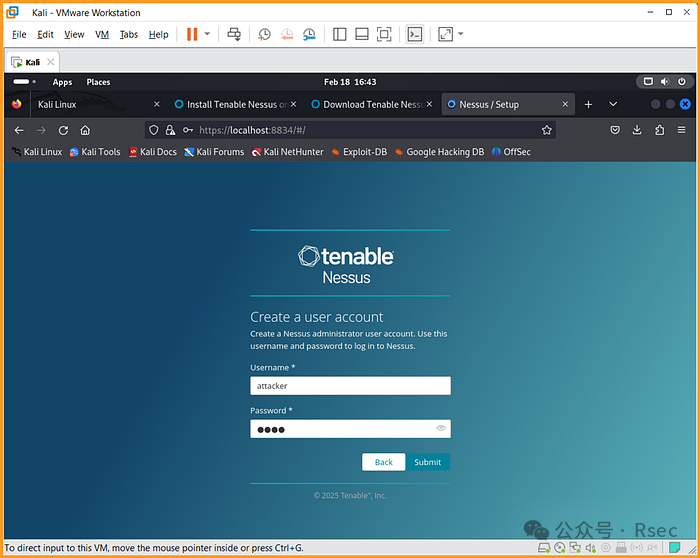Open the VMware Tabs menu
The image size is (700, 558).
(x=129, y=34)
